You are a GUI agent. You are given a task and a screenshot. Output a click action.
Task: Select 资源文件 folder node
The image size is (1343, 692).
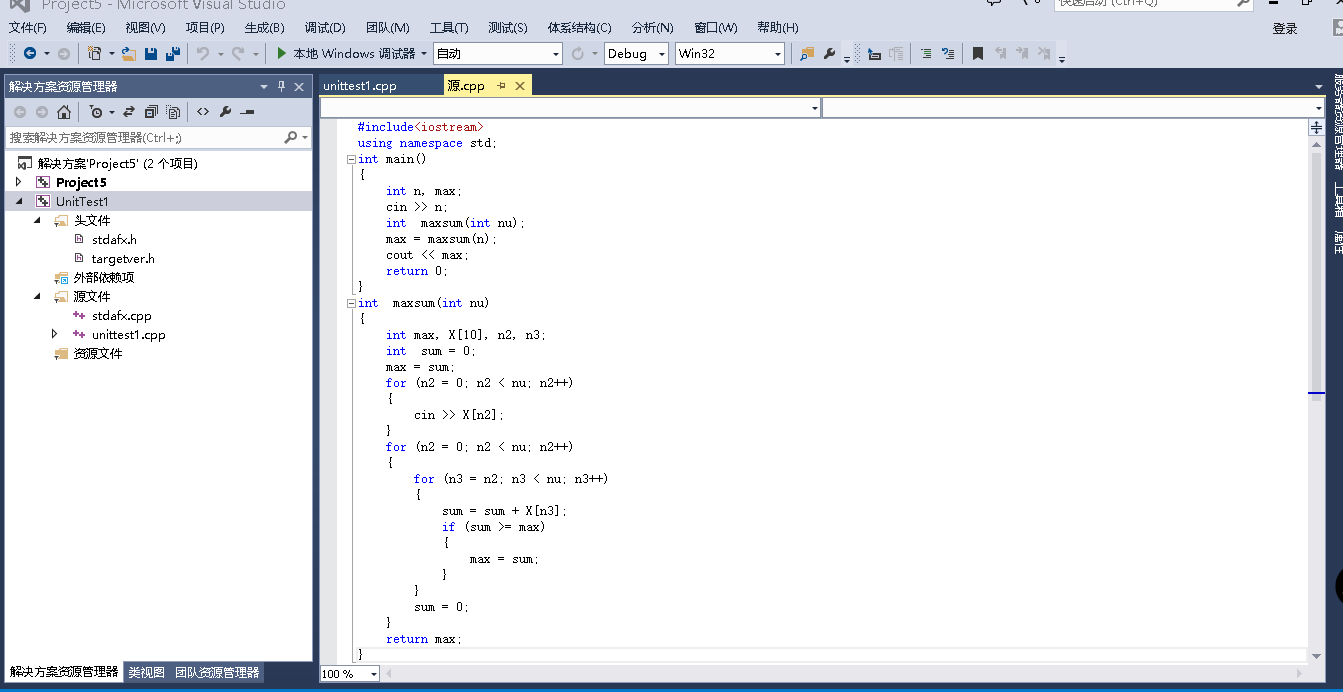(98, 353)
